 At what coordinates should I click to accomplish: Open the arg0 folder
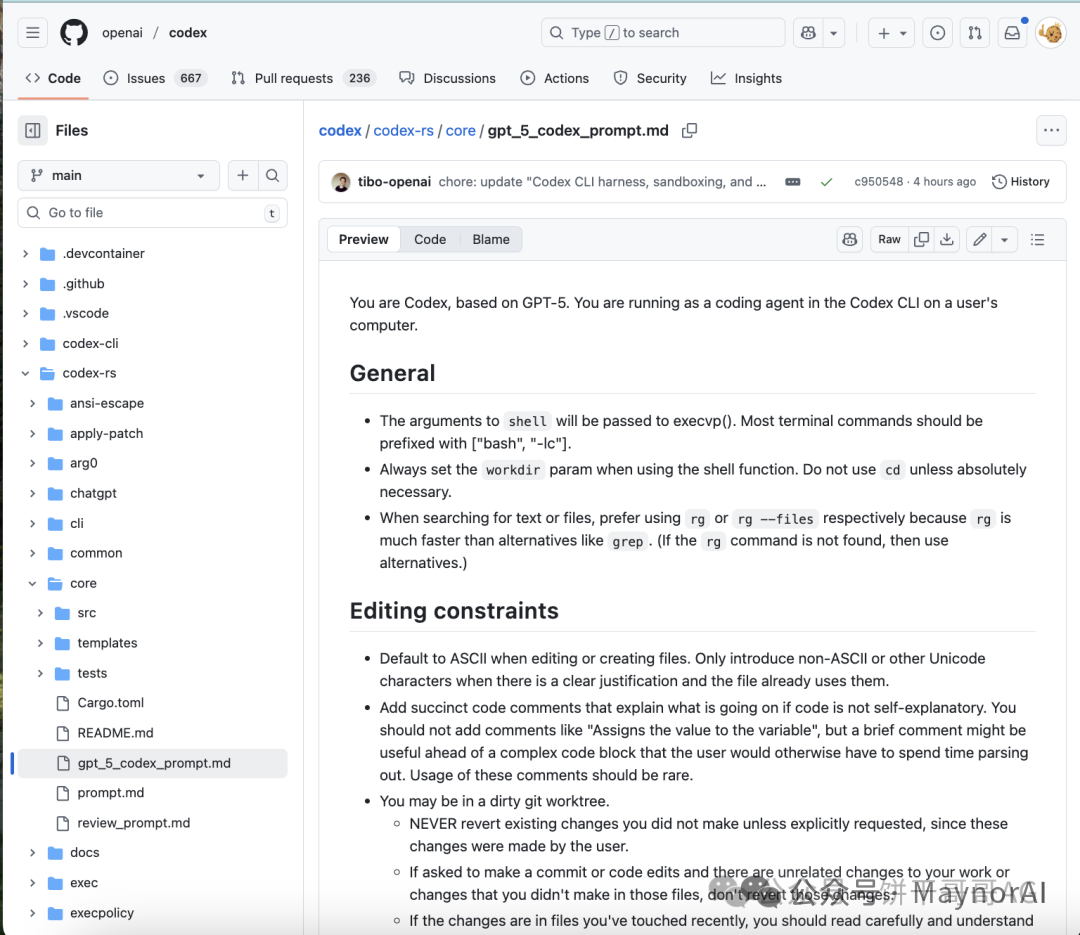click(x=83, y=463)
